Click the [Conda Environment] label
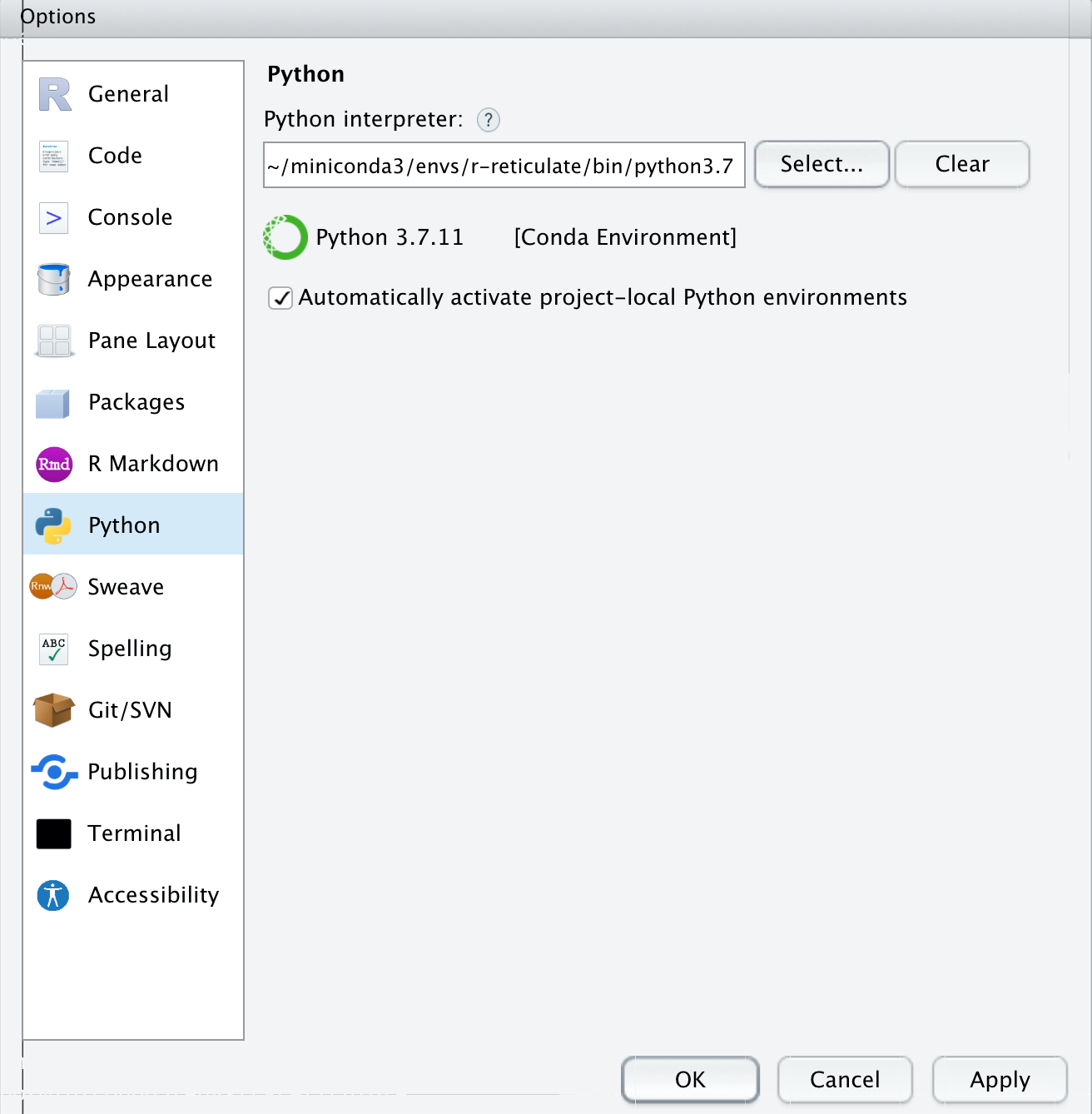Viewport: 1092px width, 1114px height. pyautogui.click(x=625, y=237)
